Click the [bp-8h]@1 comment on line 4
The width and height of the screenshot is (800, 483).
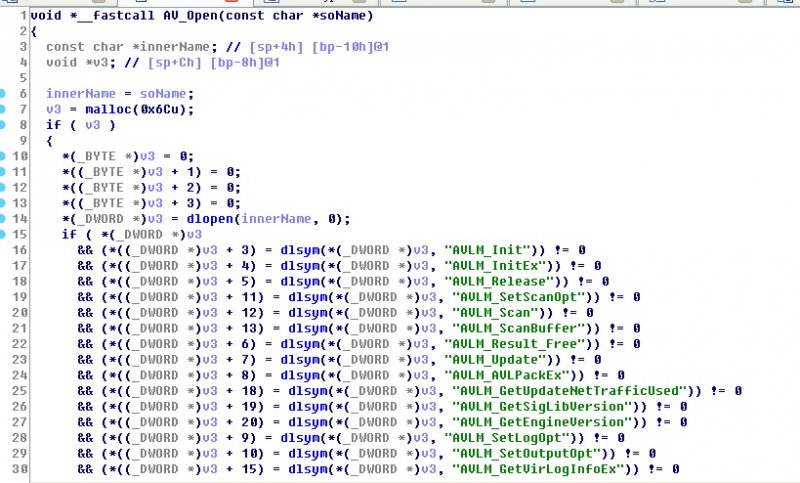click(245, 63)
